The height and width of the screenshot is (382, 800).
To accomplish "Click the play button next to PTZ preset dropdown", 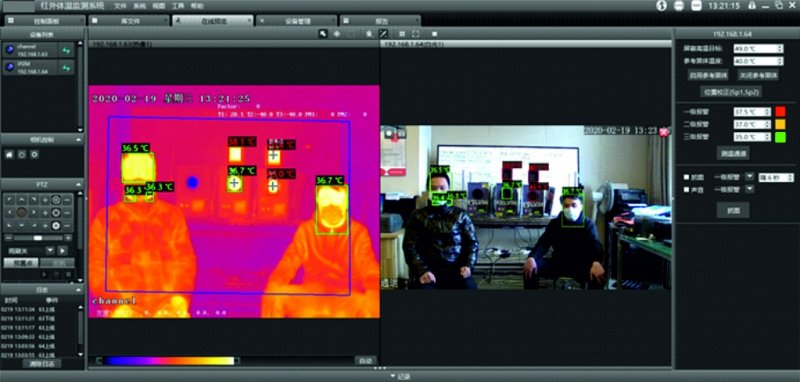I will (62, 250).
